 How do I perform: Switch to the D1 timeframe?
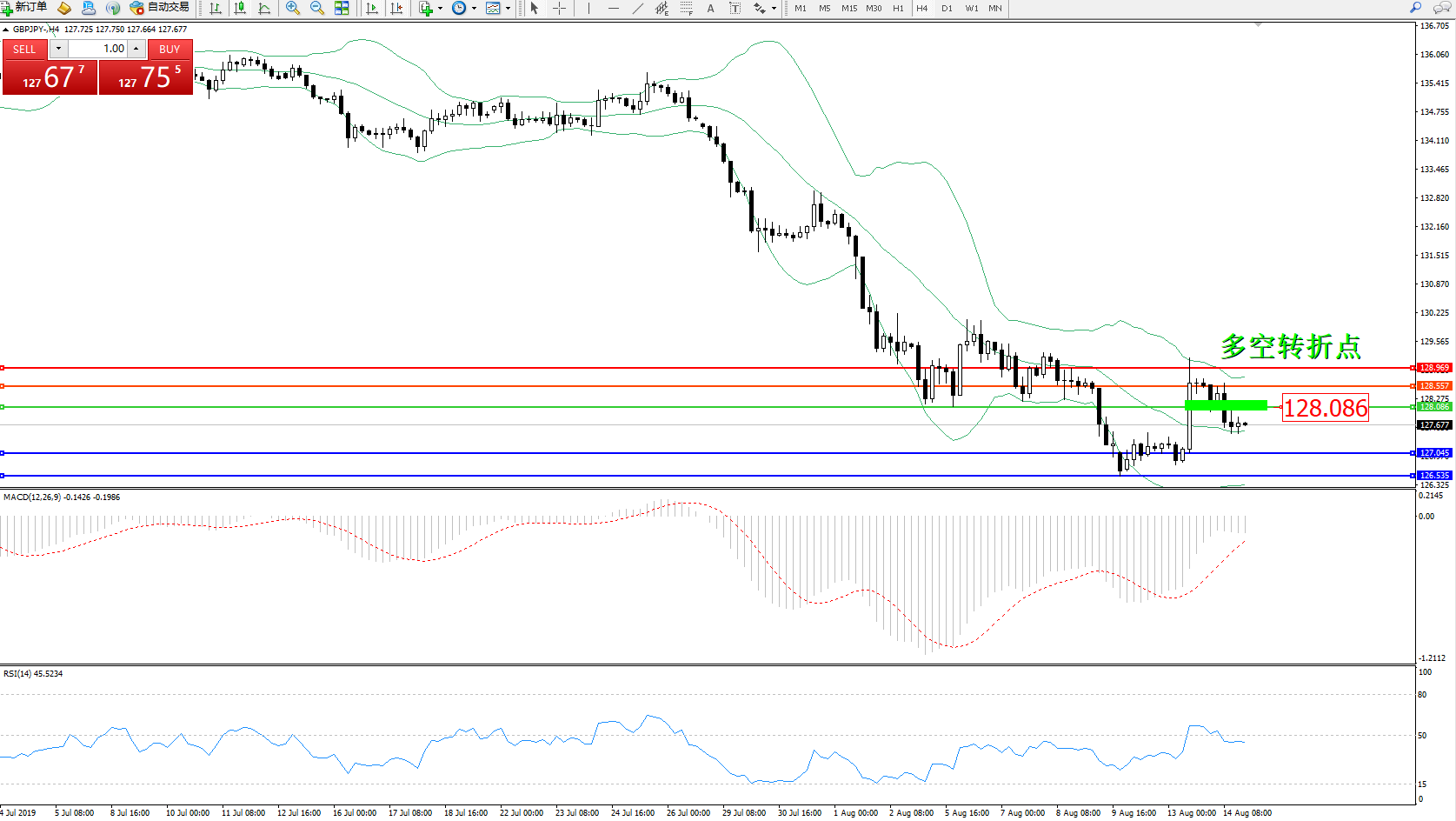947,8
